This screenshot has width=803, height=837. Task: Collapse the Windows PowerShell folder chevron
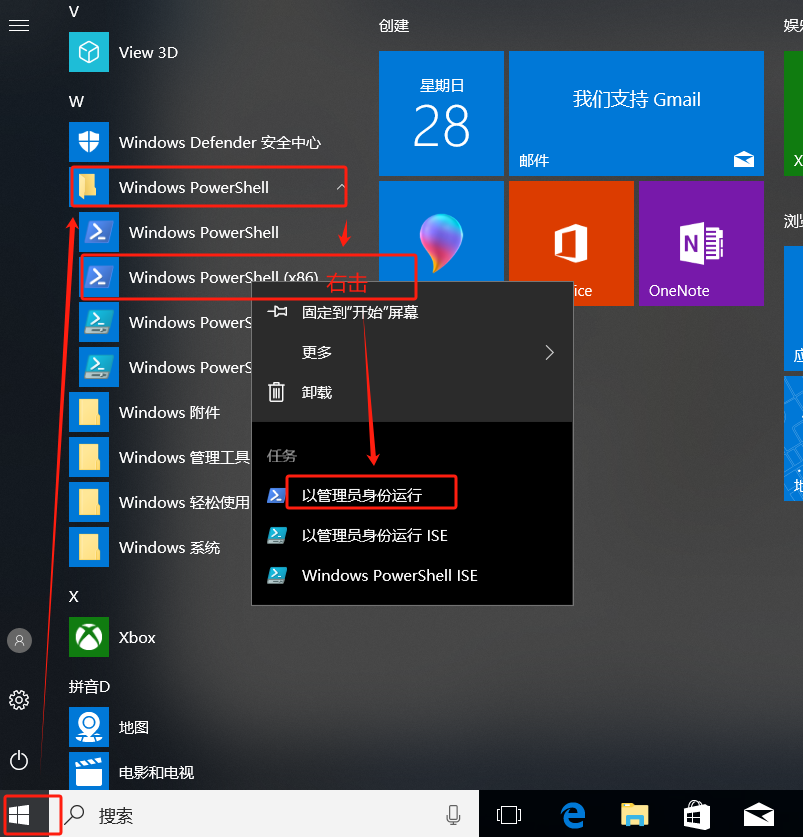pos(340,187)
